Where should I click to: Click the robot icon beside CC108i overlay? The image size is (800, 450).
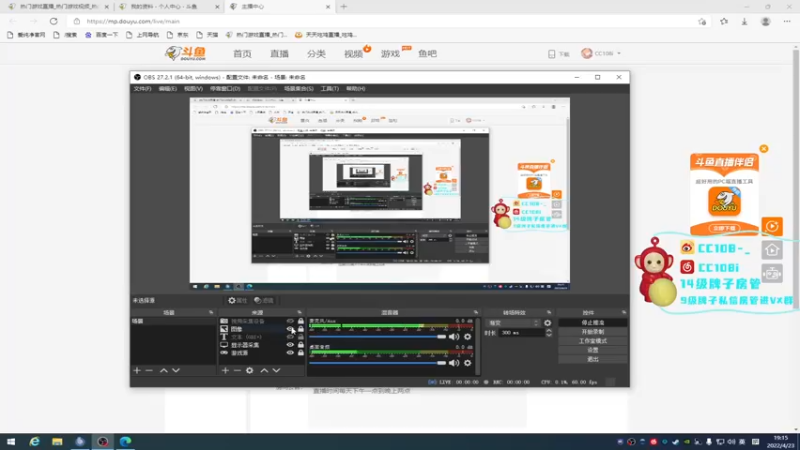pos(772,273)
